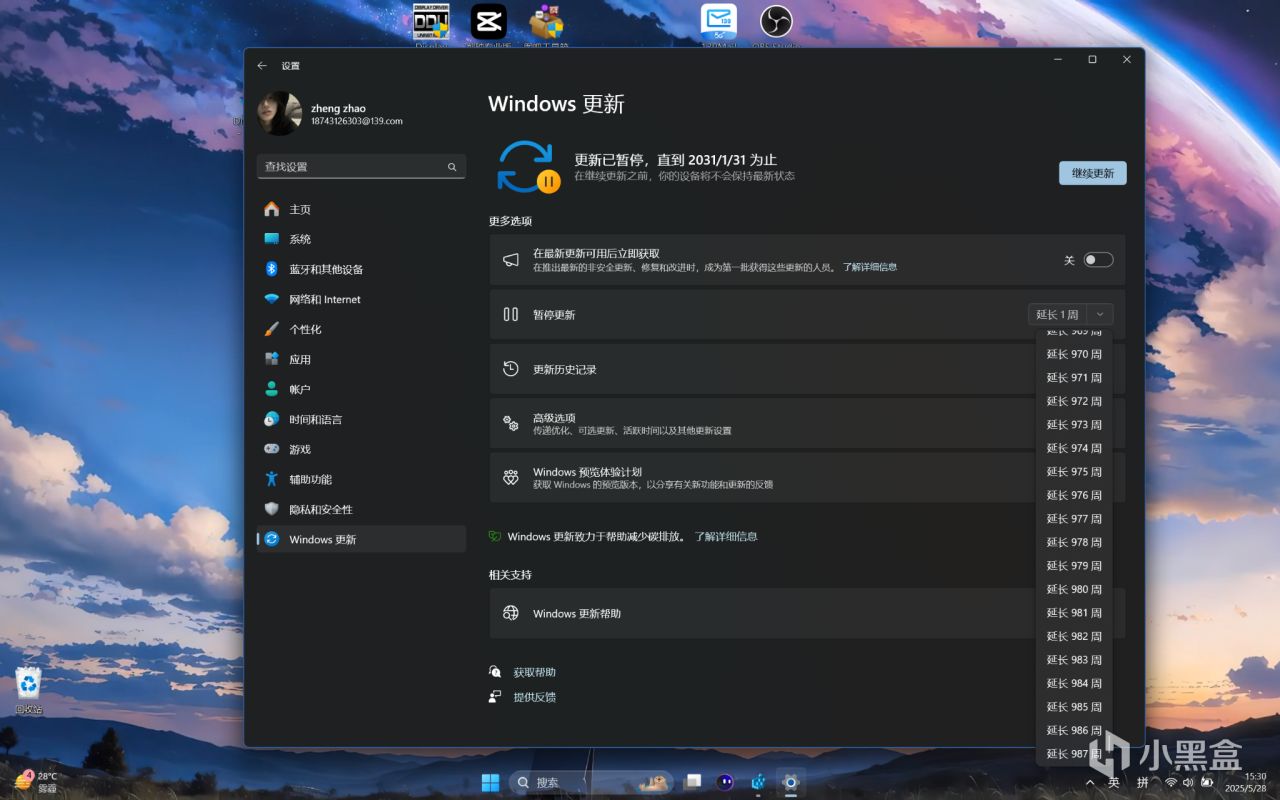Click the 继续更新 resume updates button
Viewport: 1280px width, 800px height.
pyautogui.click(x=1093, y=173)
